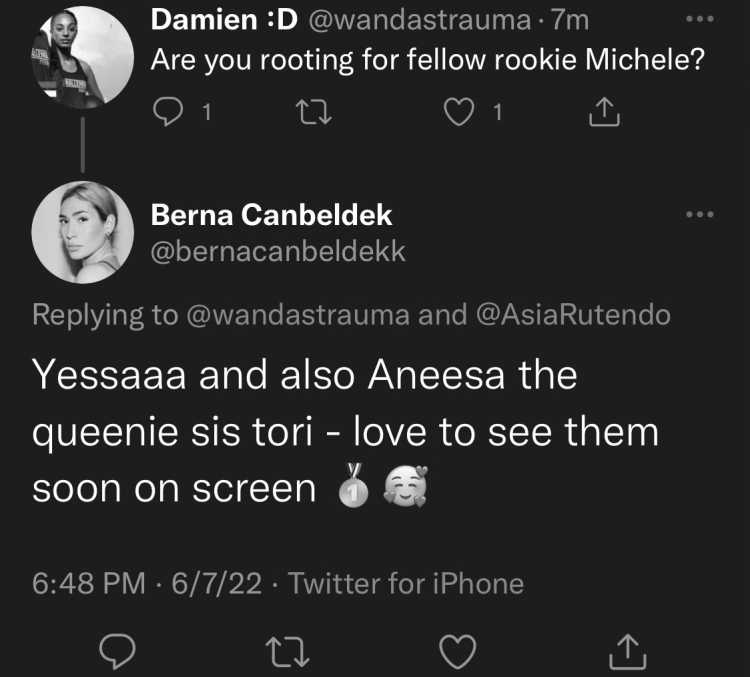Image resolution: width=750 pixels, height=677 pixels.
Task: Share Berna Canbeldek's tweet
Action: [628, 651]
